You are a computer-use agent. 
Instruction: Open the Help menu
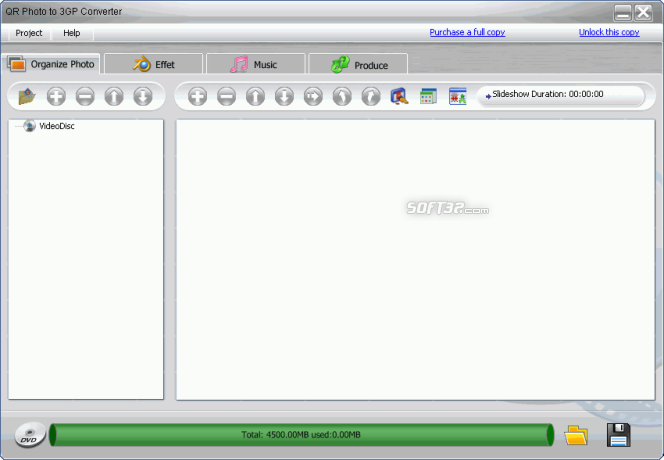[x=72, y=33]
